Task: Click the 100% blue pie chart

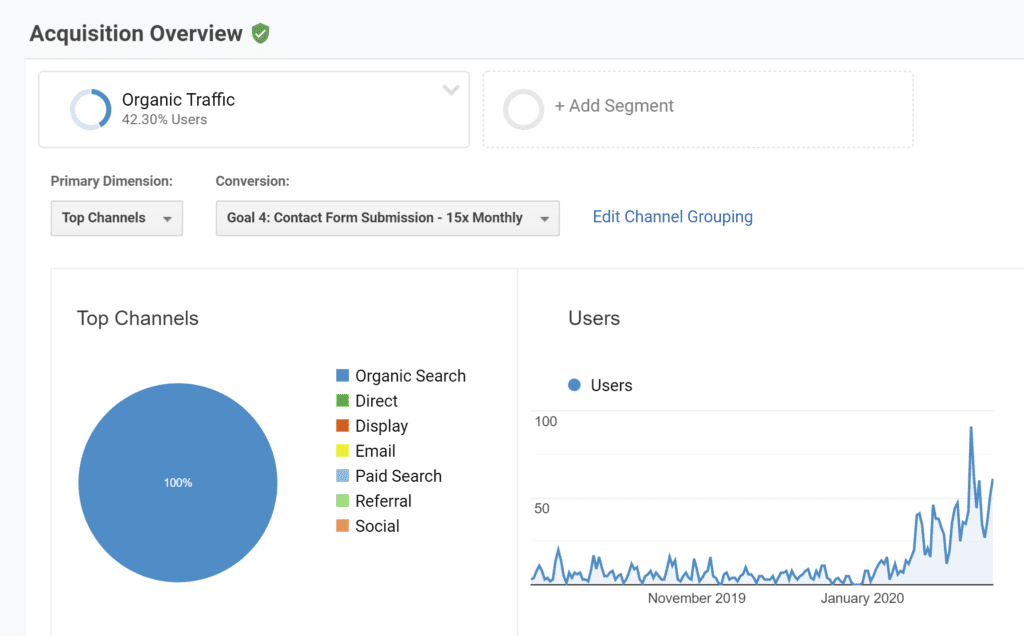Action: (178, 483)
